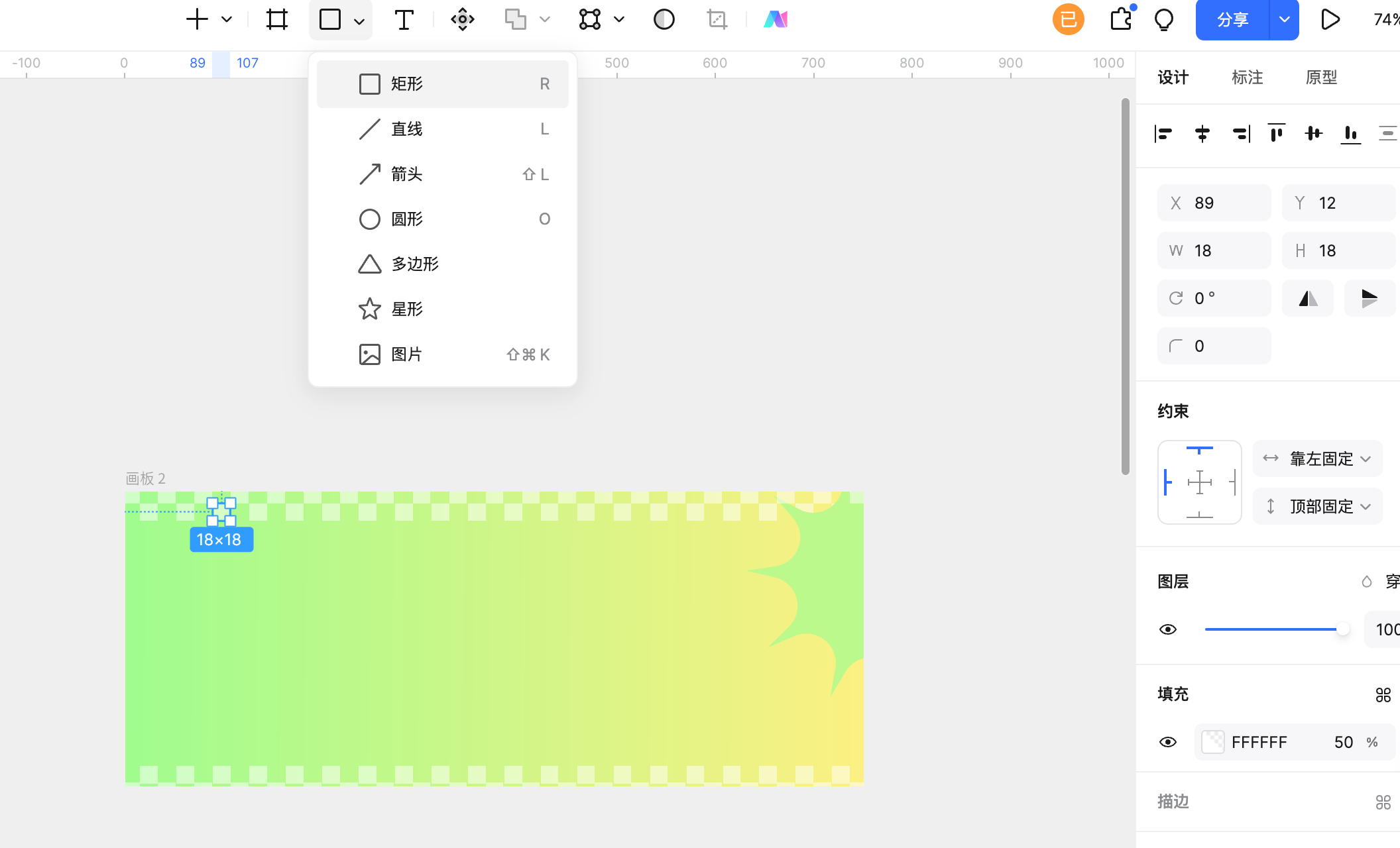Image resolution: width=1400 pixels, height=848 pixels.
Task: Click the blue 分享 share button
Action: (1233, 20)
